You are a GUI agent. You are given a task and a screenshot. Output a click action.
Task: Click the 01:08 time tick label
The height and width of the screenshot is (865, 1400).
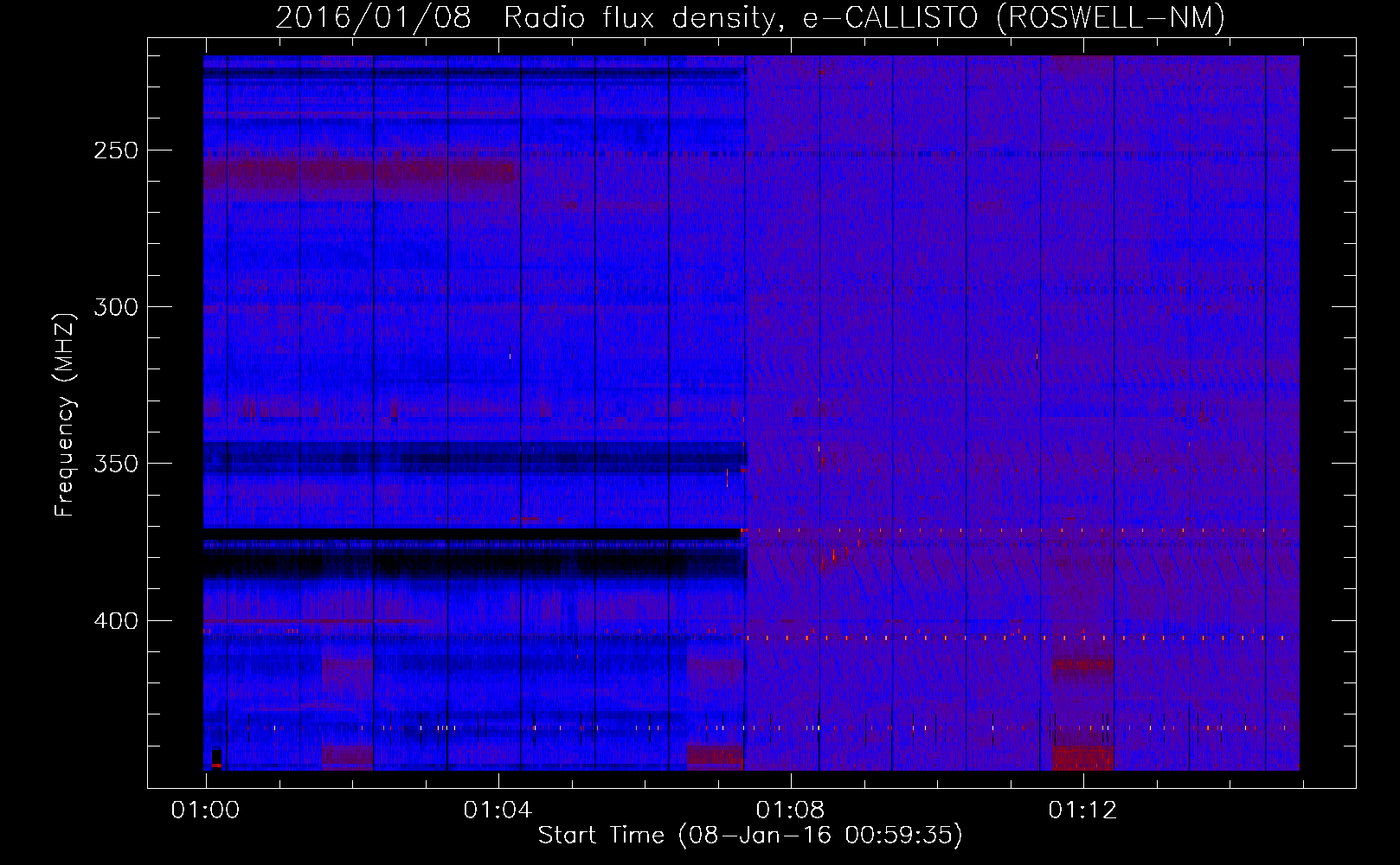pyautogui.click(x=790, y=811)
